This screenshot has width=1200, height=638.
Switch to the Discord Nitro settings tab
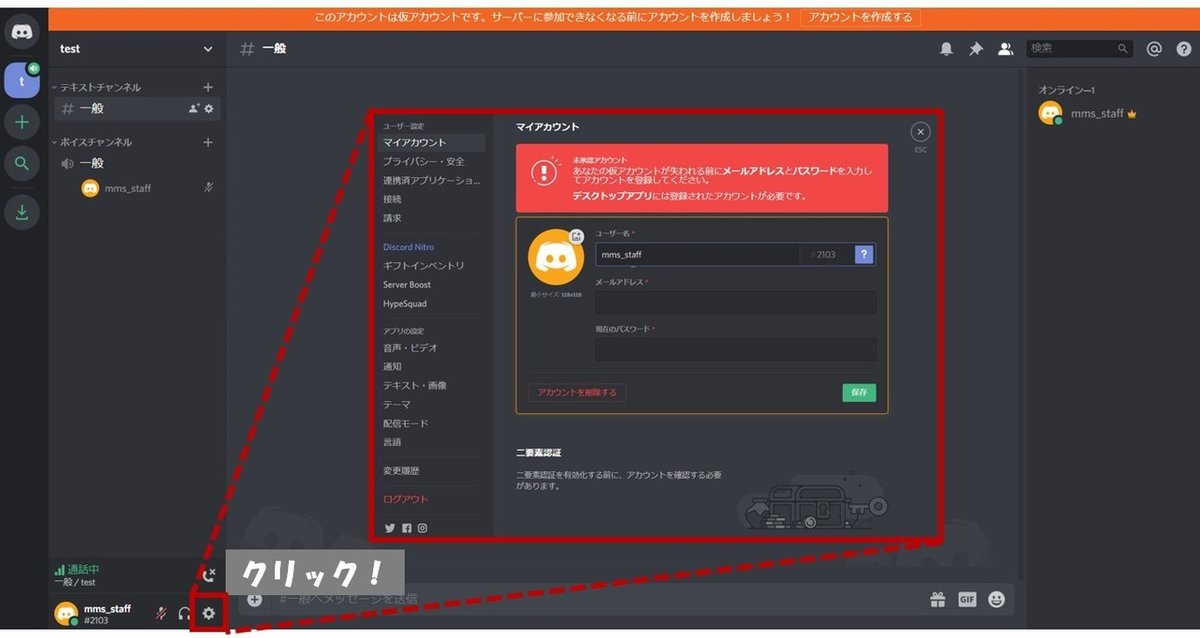[407, 247]
